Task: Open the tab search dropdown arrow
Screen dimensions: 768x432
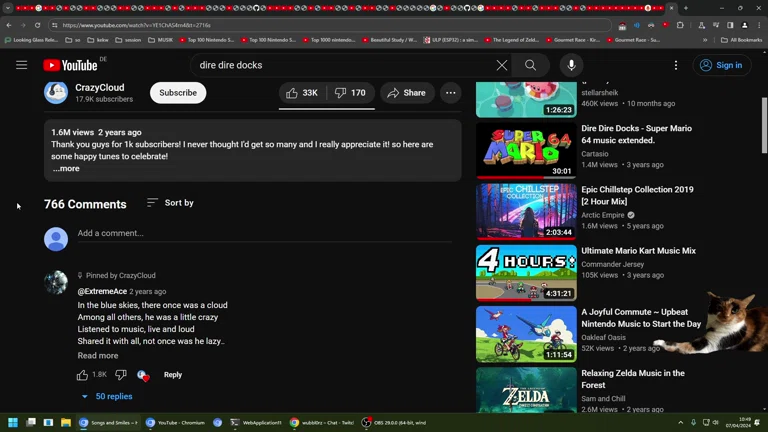Action: (x=8, y=8)
